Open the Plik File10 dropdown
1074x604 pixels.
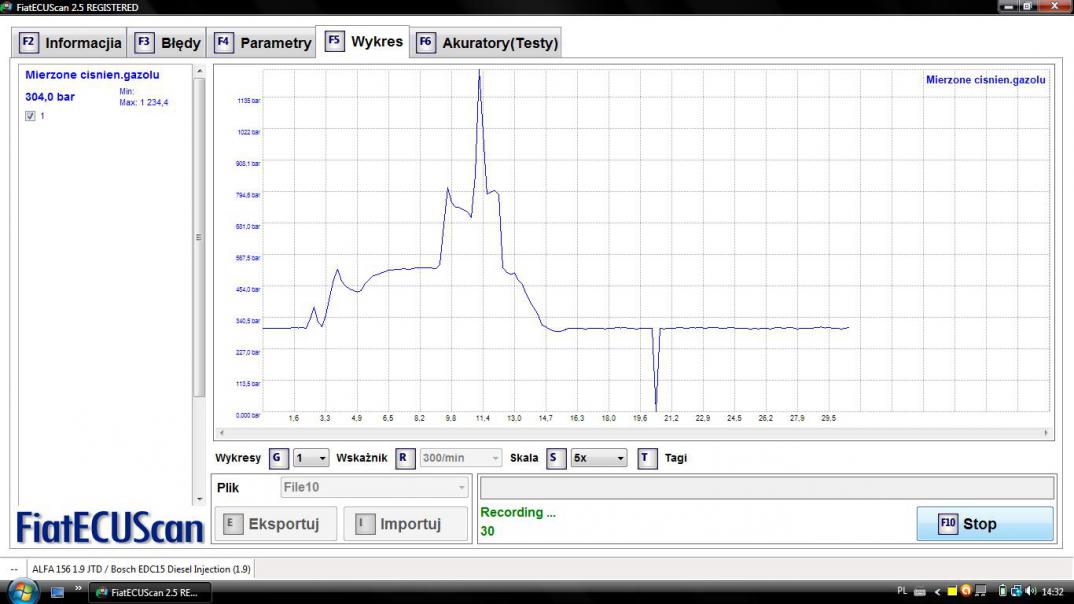[x=375, y=488]
